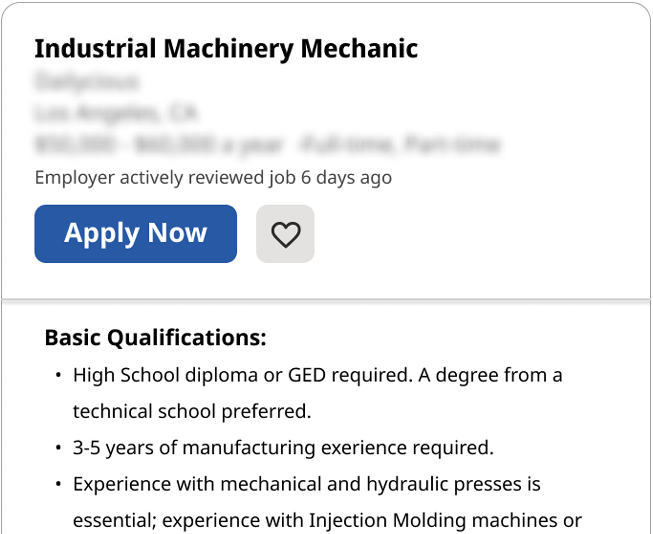Click the blurred job location line

pos(116,112)
